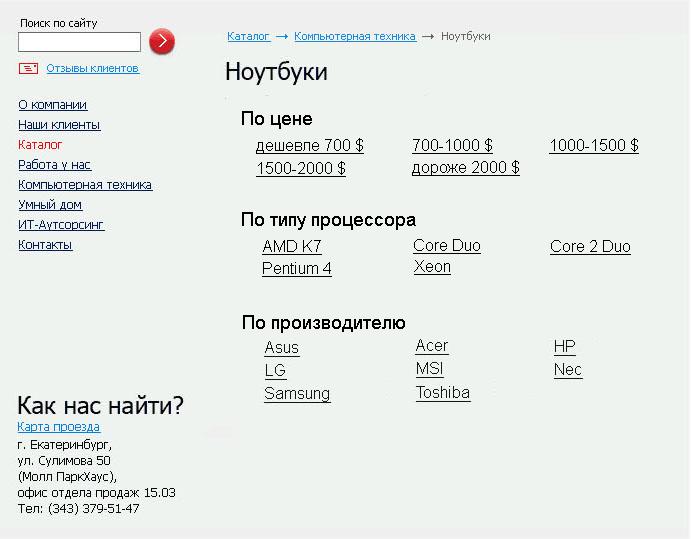Go to Наши клиенты in sidebar
The height and width of the screenshot is (539, 691).
pyautogui.click(x=59, y=125)
